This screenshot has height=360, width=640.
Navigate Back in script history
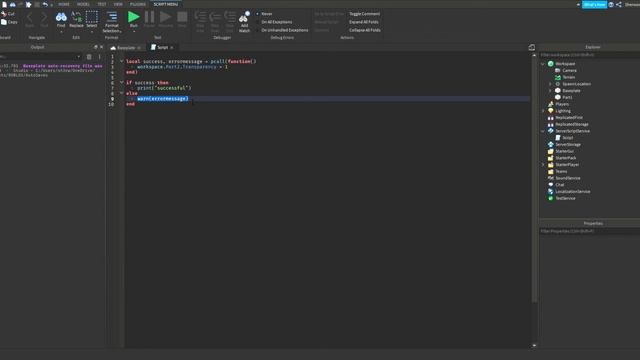(29, 17)
